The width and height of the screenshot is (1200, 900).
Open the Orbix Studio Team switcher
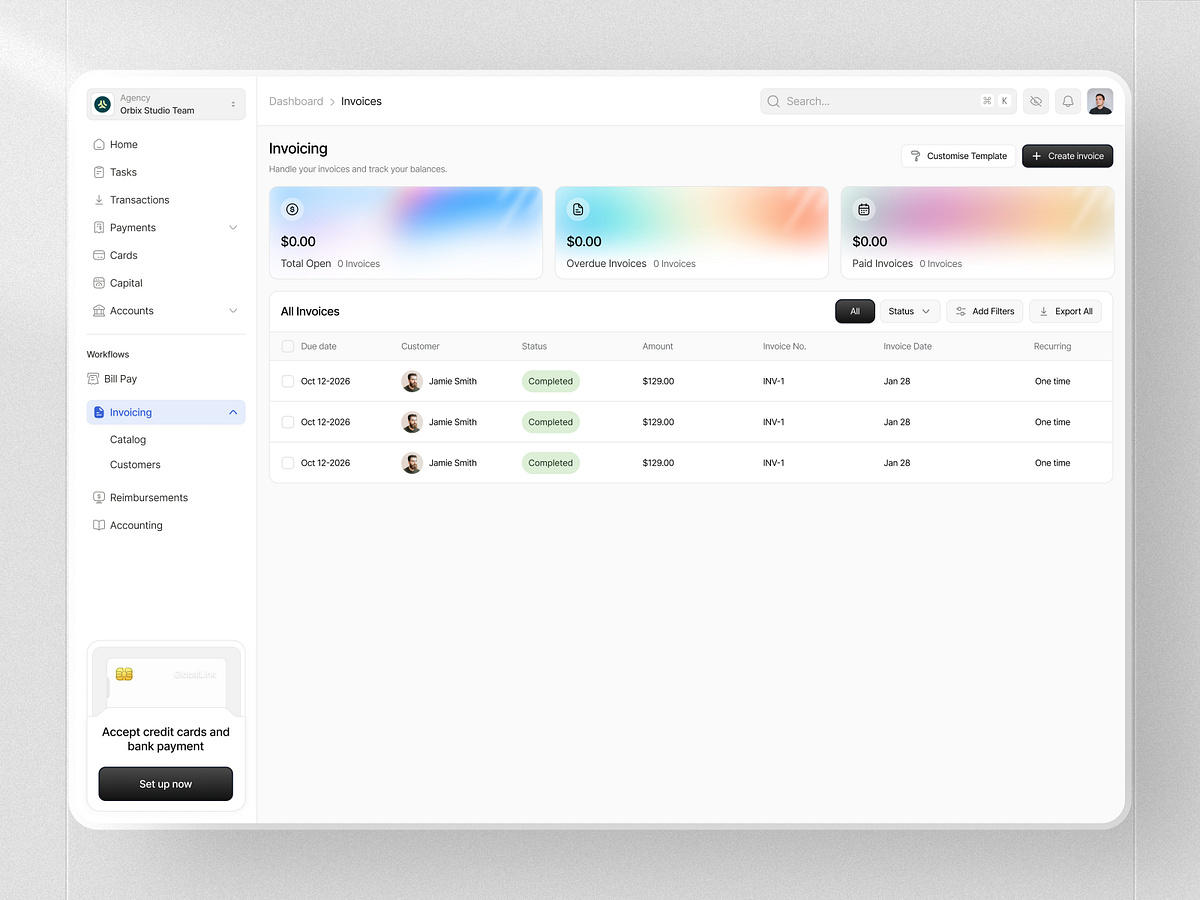tap(166, 104)
